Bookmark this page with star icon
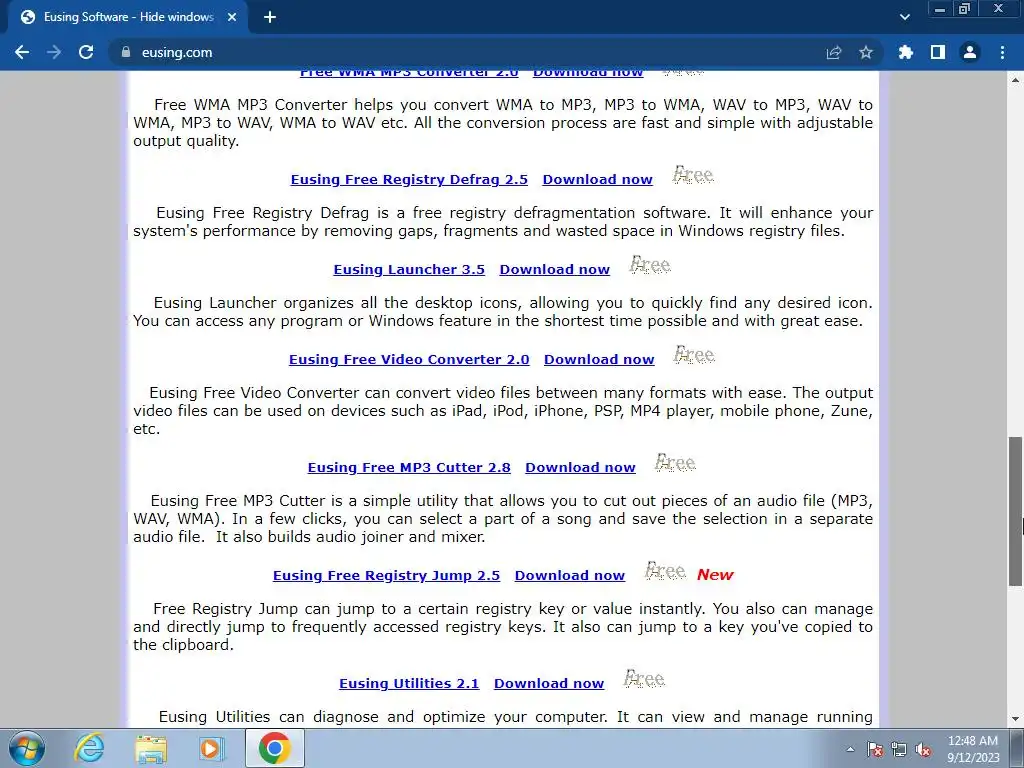Screen dimensions: 1024x768 (x=866, y=52)
